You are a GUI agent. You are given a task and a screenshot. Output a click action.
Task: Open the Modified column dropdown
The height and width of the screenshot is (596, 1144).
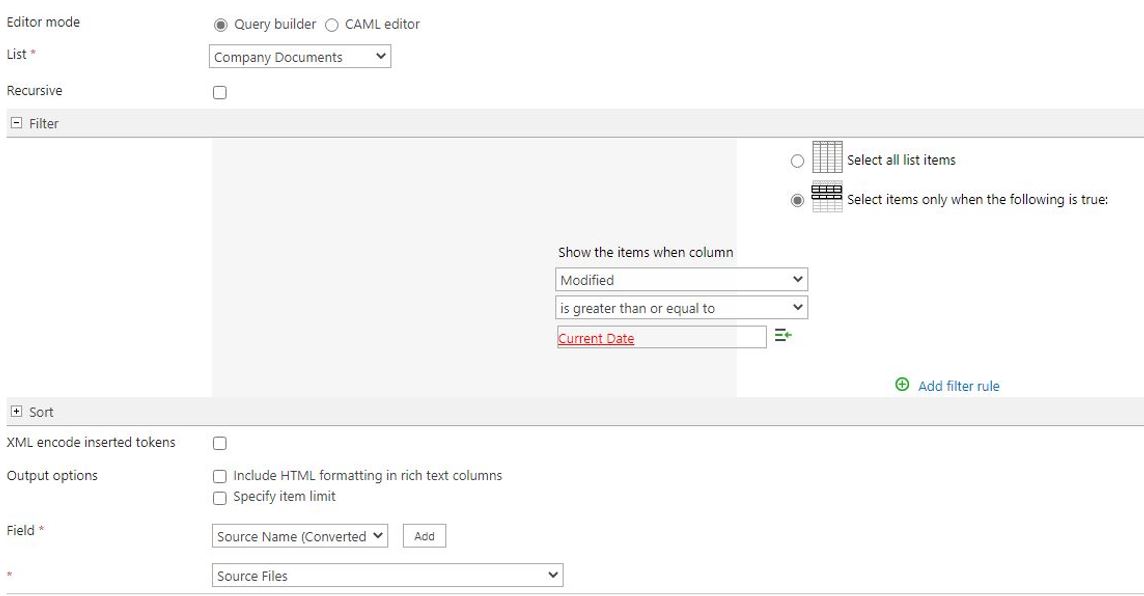click(x=683, y=279)
